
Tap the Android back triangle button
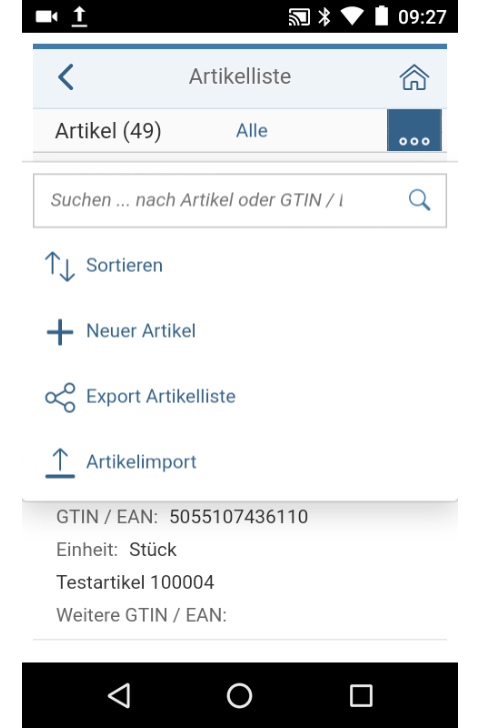[119, 696]
